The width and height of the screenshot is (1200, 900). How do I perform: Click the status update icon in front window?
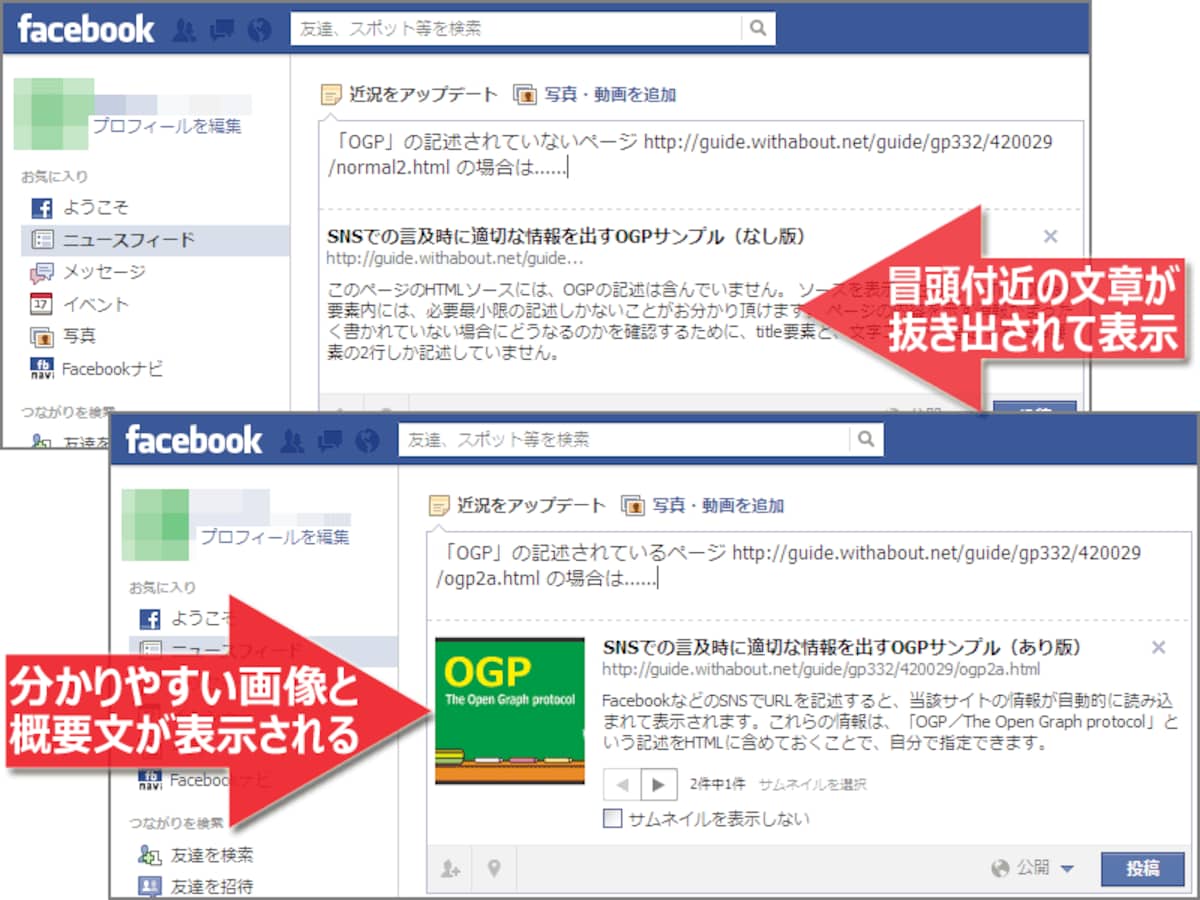click(439, 506)
